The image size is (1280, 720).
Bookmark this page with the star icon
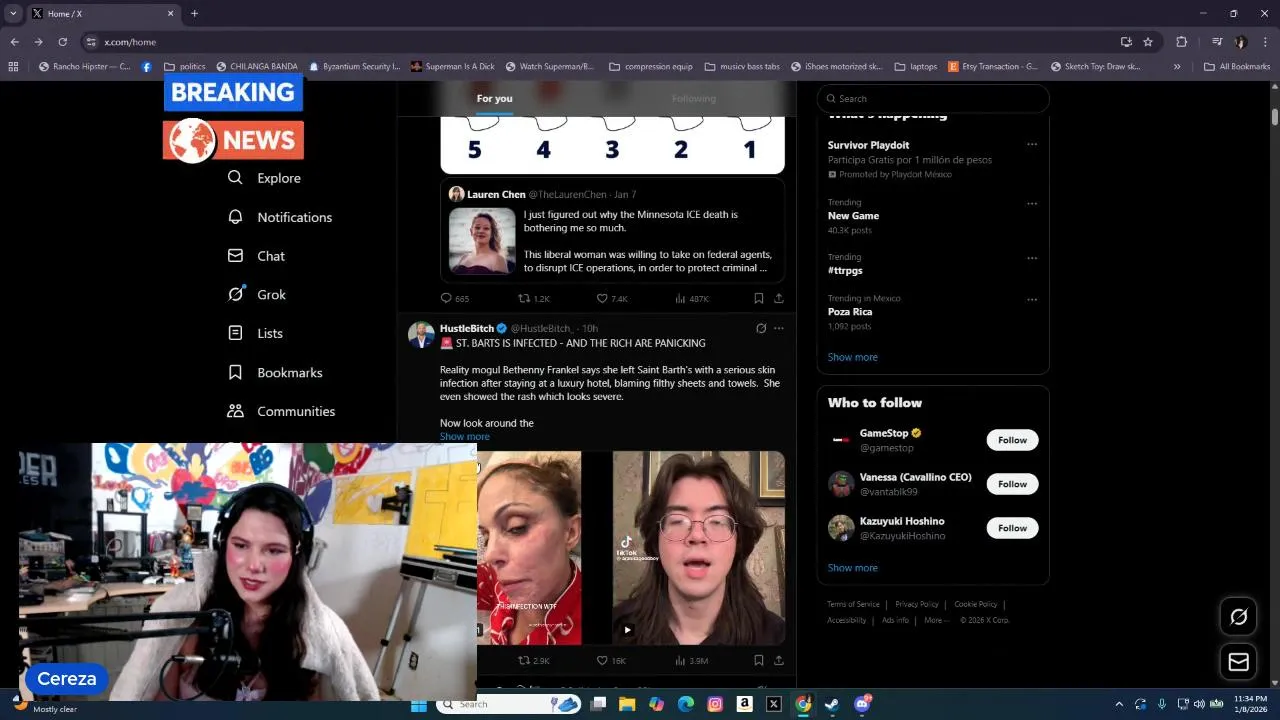(x=1148, y=42)
